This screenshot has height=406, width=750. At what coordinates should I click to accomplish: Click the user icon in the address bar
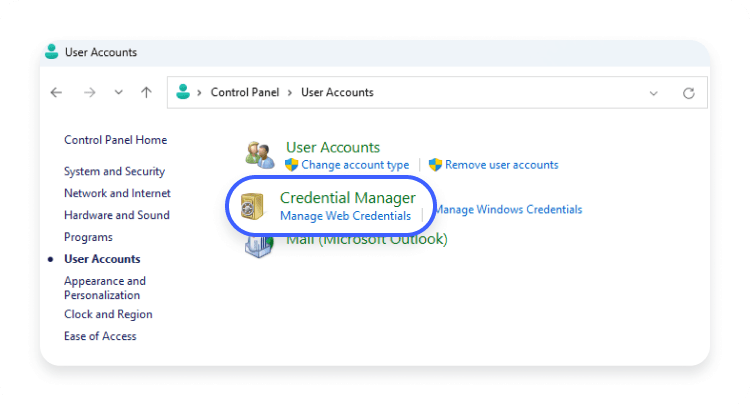click(x=183, y=92)
